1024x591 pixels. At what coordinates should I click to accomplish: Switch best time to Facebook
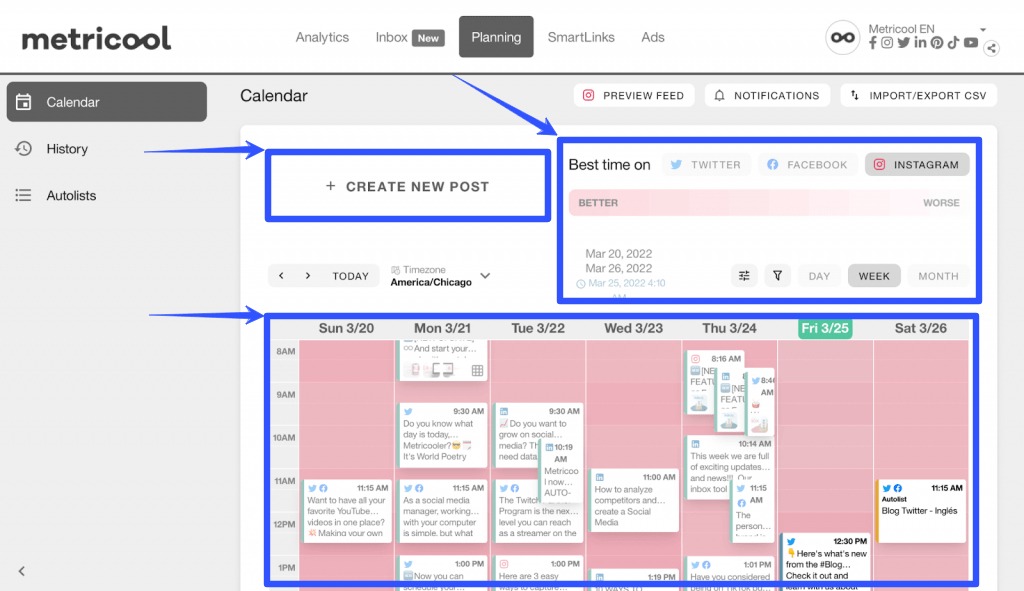[x=806, y=165]
